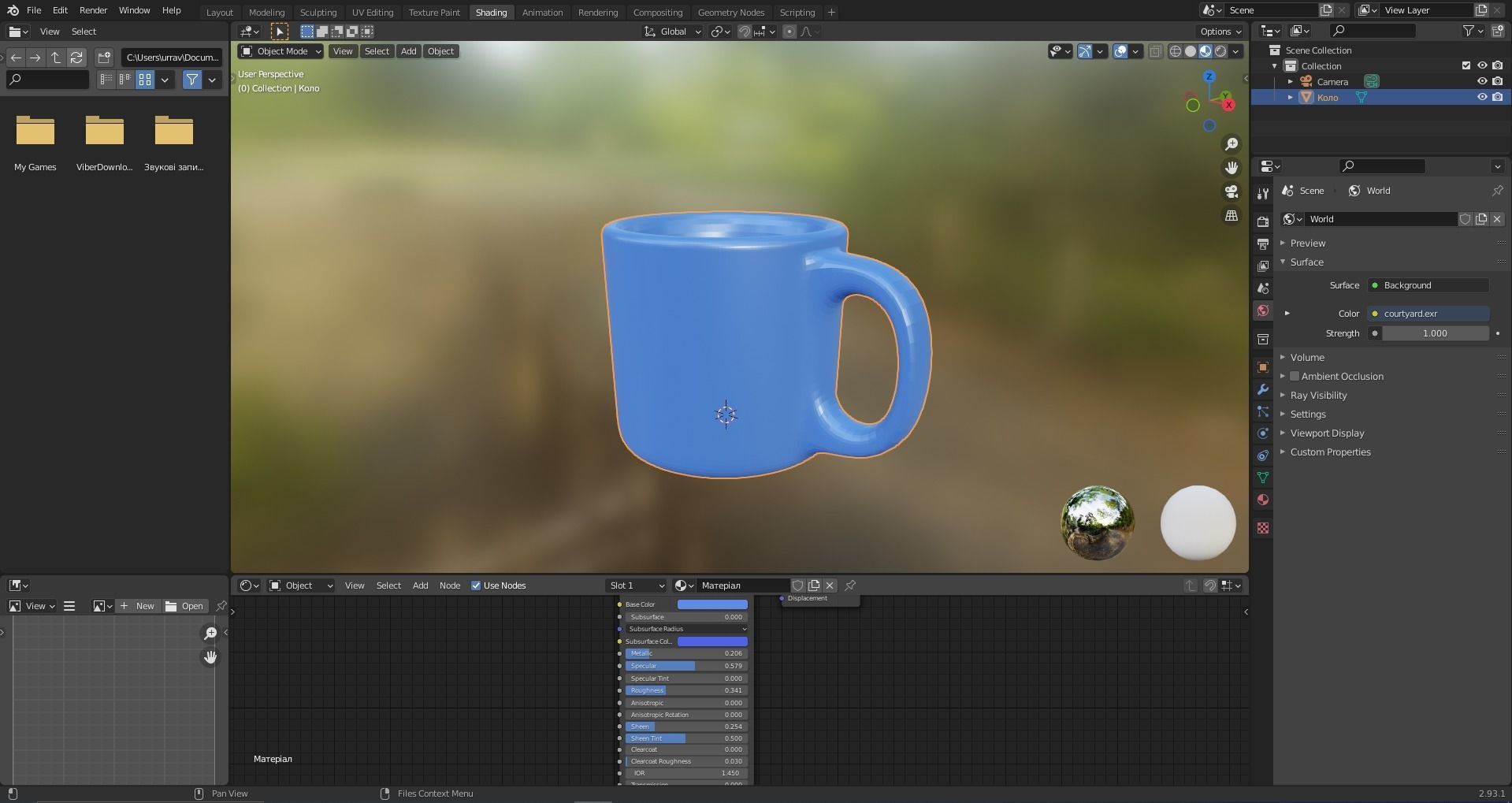Viewport: 1512px width, 803px height.
Task: Open the Object Constraints properties tab
Action: click(x=1263, y=455)
